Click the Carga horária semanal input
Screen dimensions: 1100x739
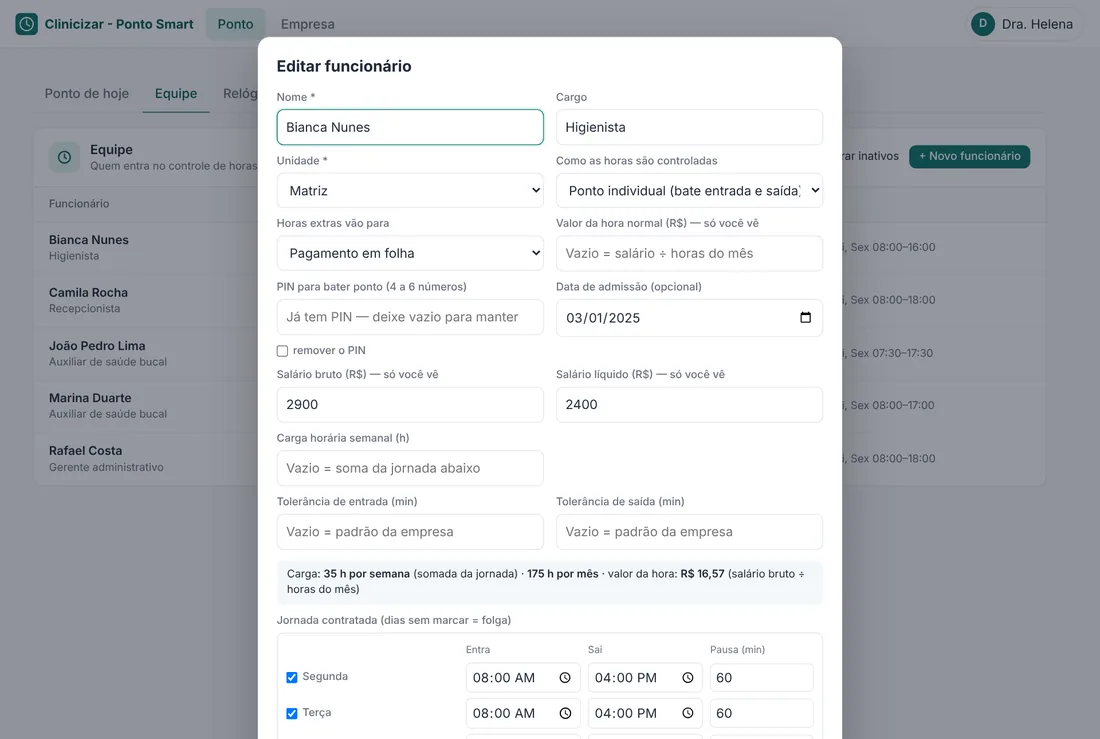click(410, 468)
